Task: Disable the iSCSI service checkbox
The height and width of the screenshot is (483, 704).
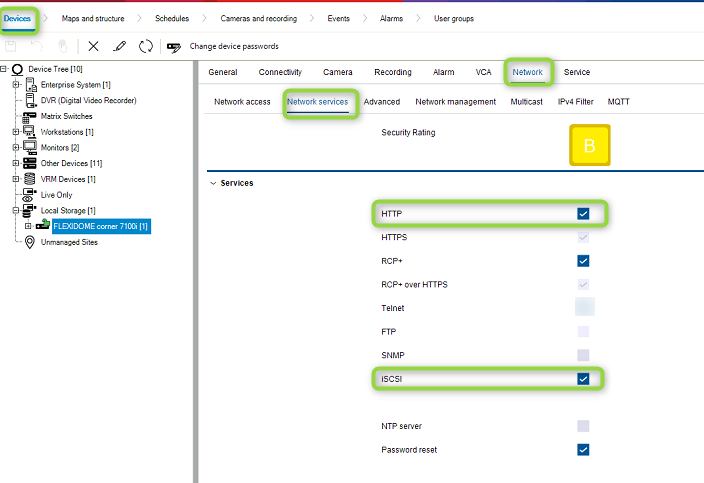Action: 583,379
